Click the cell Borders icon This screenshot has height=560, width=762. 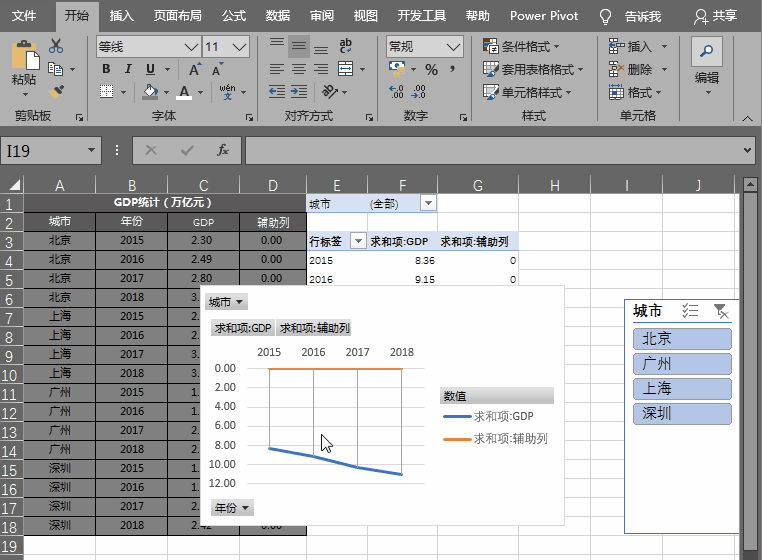point(106,91)
